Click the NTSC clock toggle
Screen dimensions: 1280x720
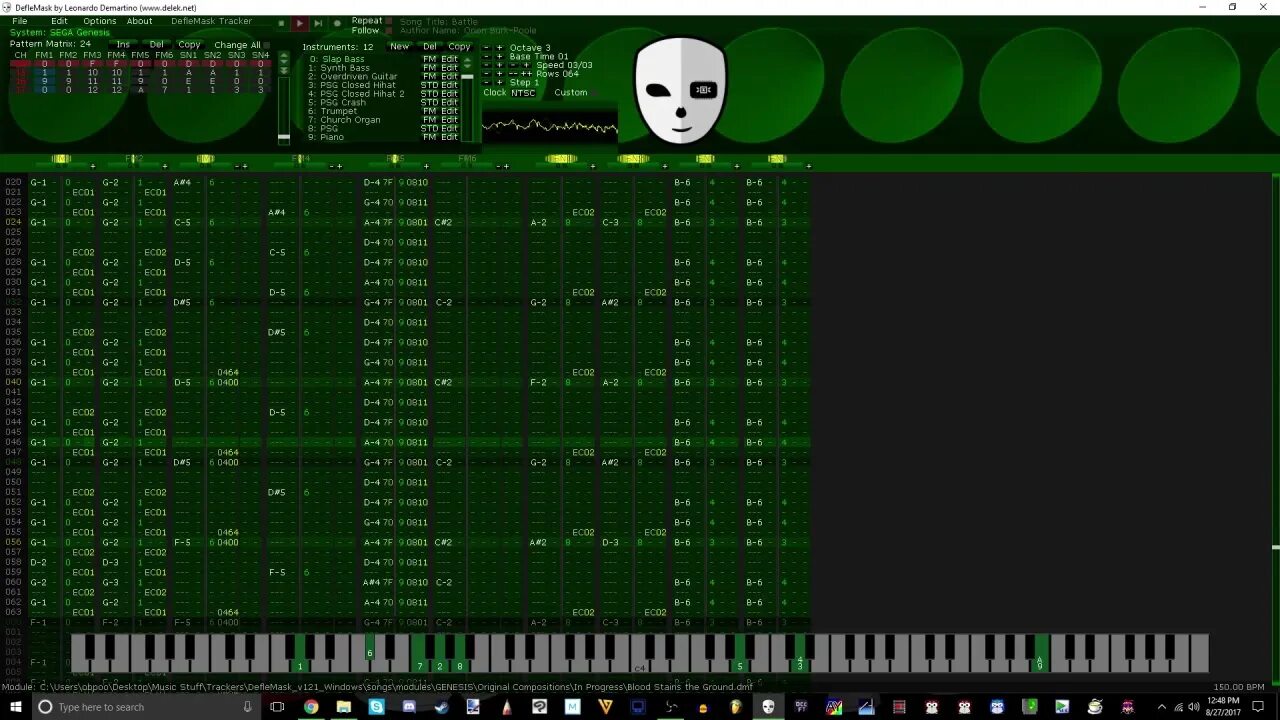pyautogui.click(x=523, y=93)
